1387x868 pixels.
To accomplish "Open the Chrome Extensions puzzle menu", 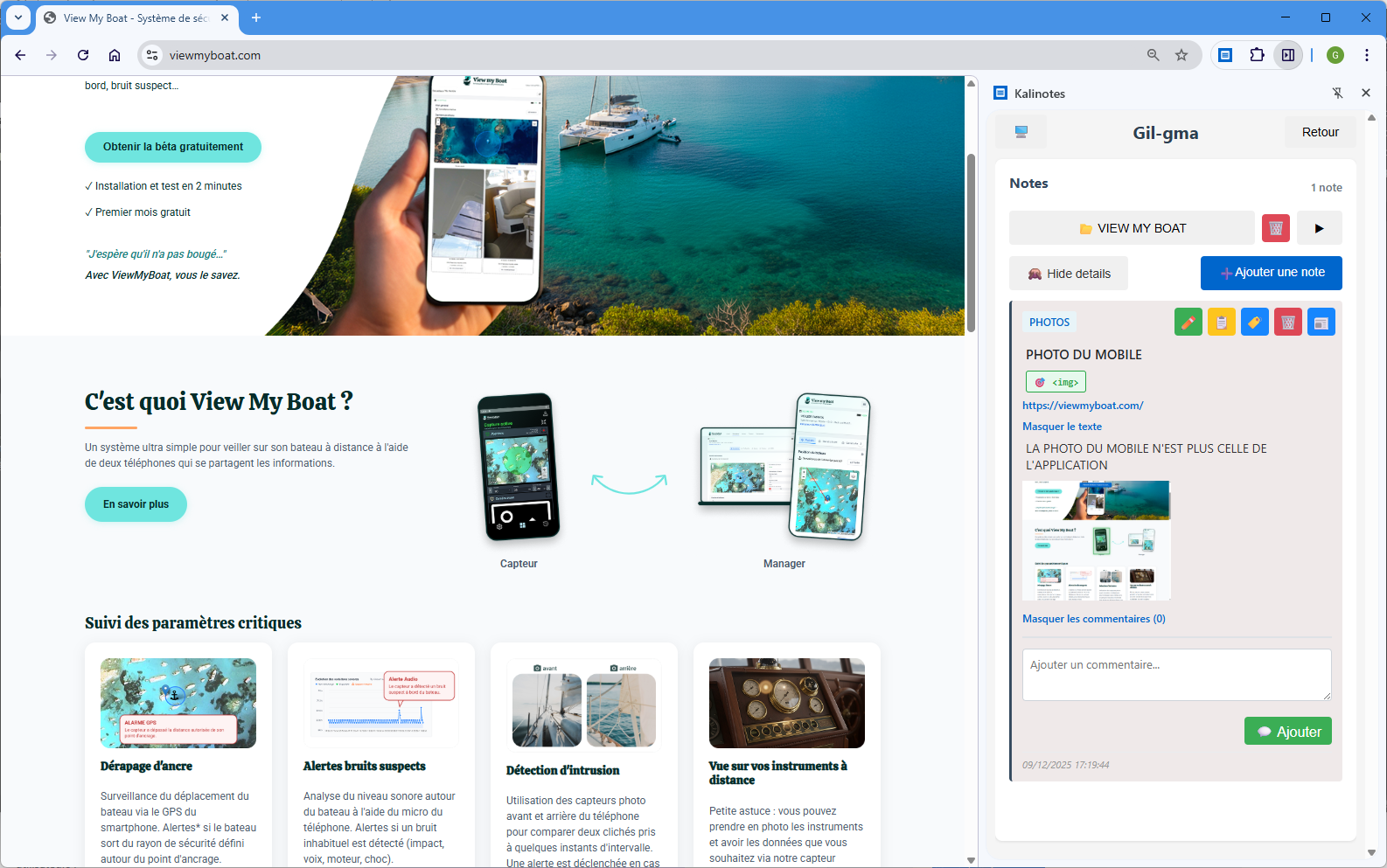I will tap(1257, 55).
